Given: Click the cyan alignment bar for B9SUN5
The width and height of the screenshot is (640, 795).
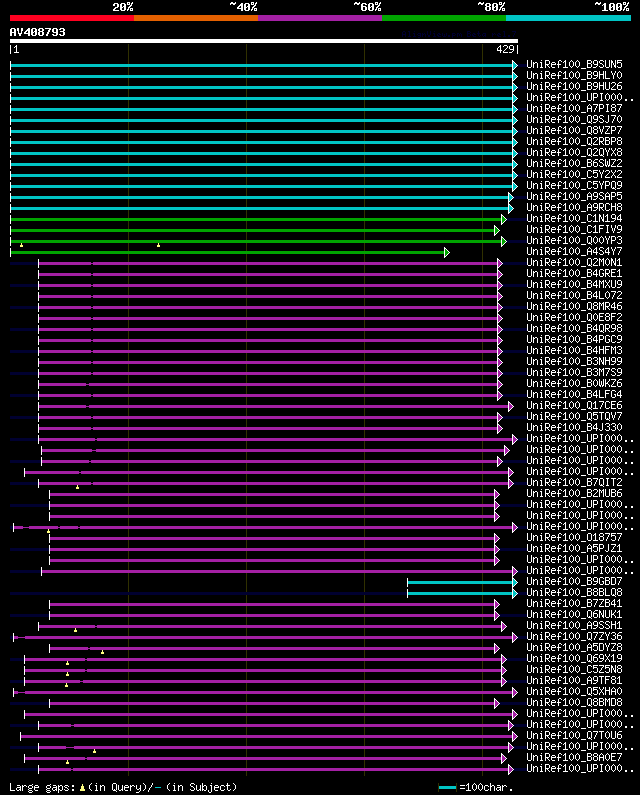Looking at the screenshot, I should pyautogui.click(x=264, y=65).
